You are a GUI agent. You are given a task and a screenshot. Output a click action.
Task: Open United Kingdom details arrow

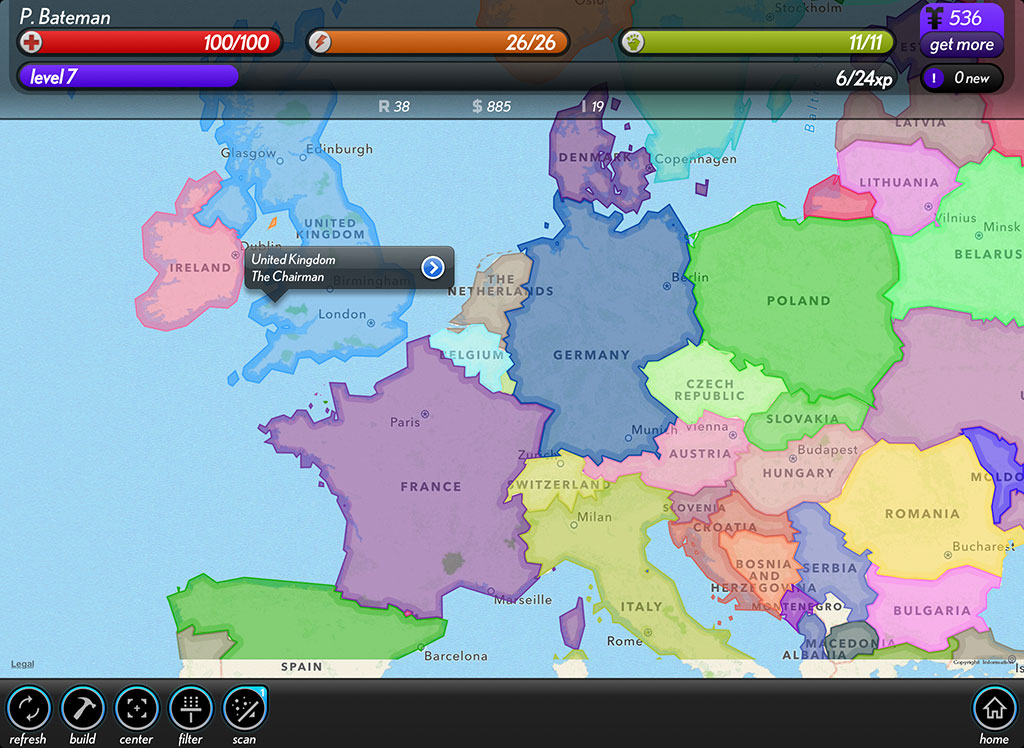[x=432, y=267]
